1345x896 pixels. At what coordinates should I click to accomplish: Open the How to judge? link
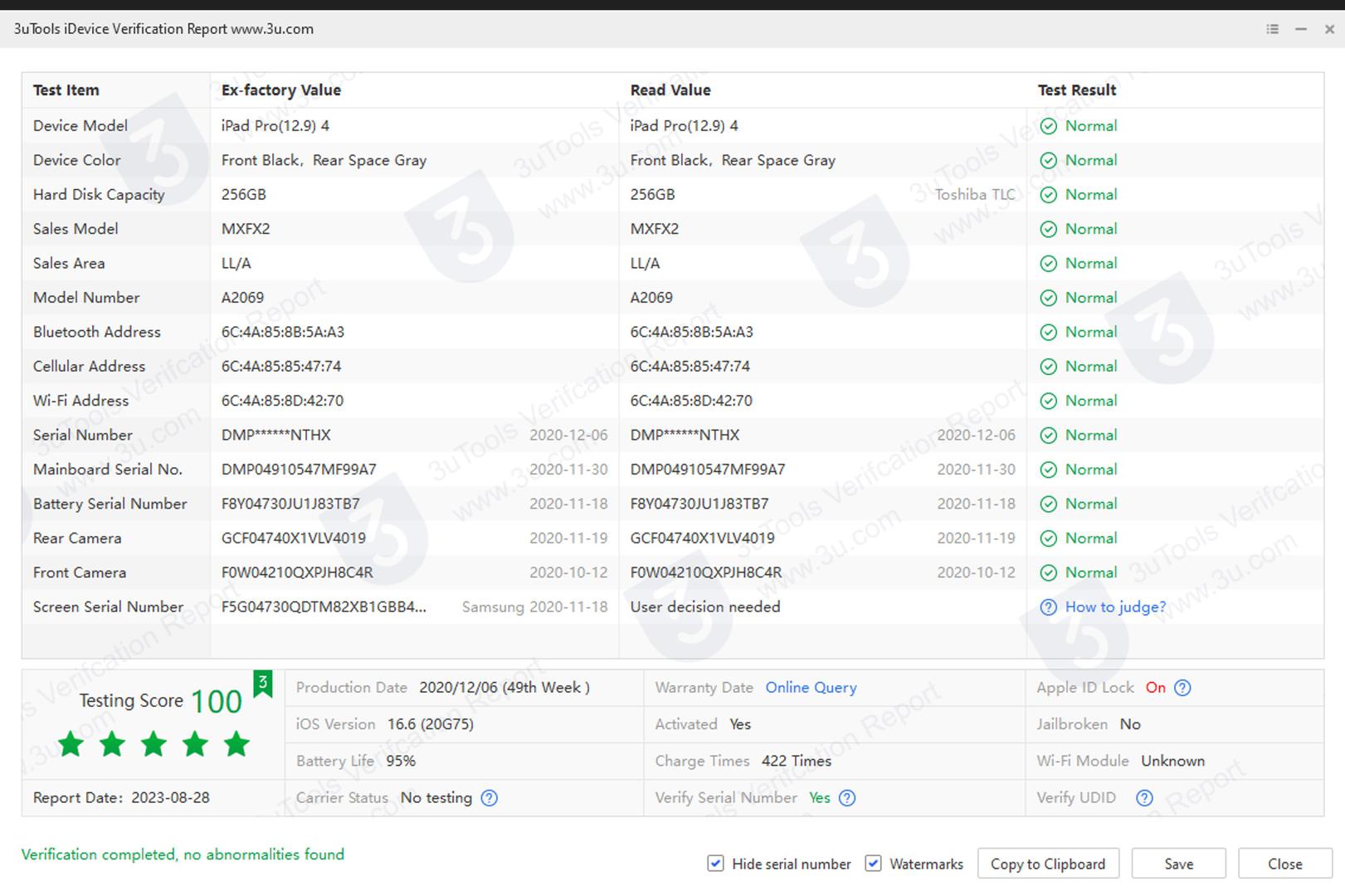click(x=1115, y=607)
